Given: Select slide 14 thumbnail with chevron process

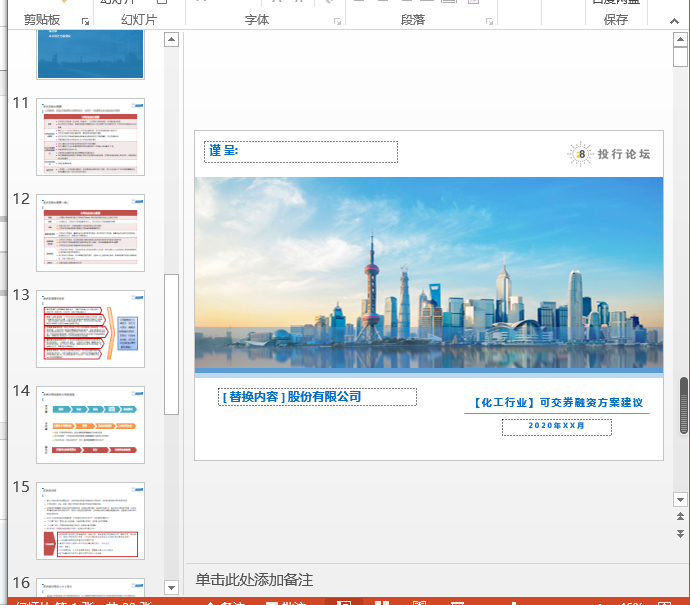Looking at the screenshot, I should pyautogui.click(x=90, y=425).
